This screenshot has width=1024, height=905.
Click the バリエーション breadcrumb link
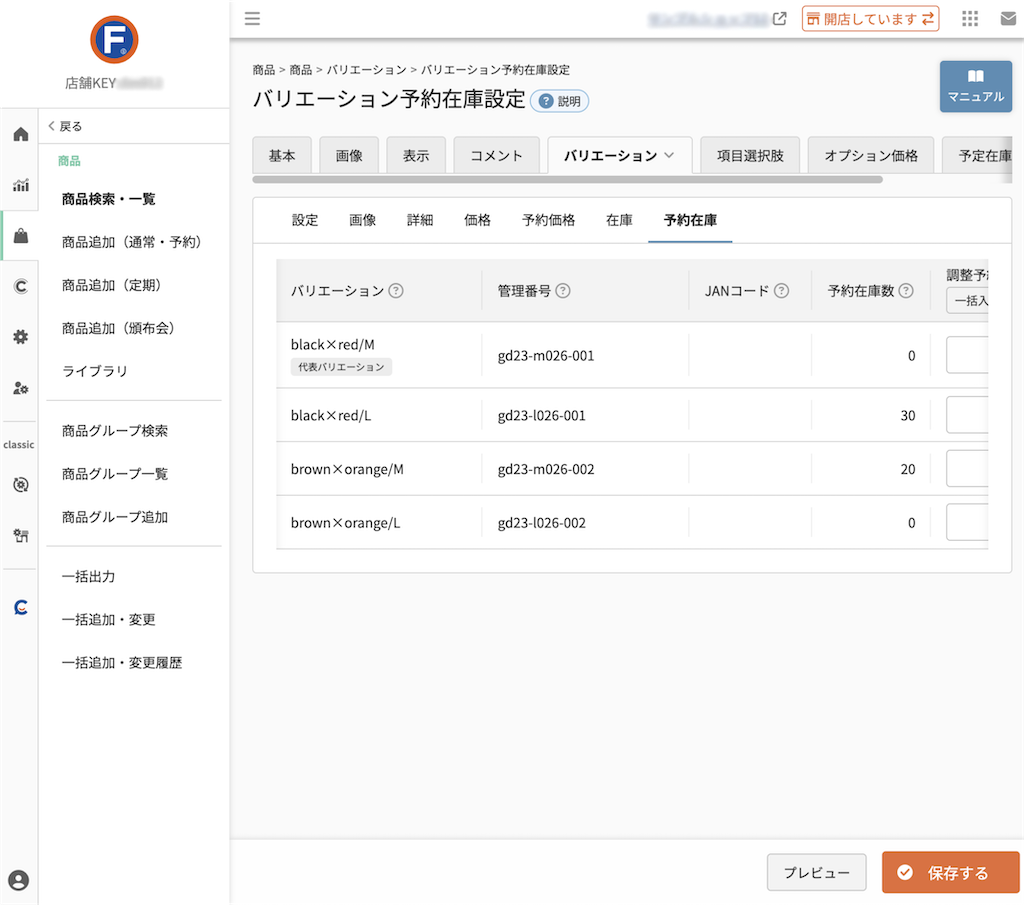pyautogui.click(x=366, y=70)
